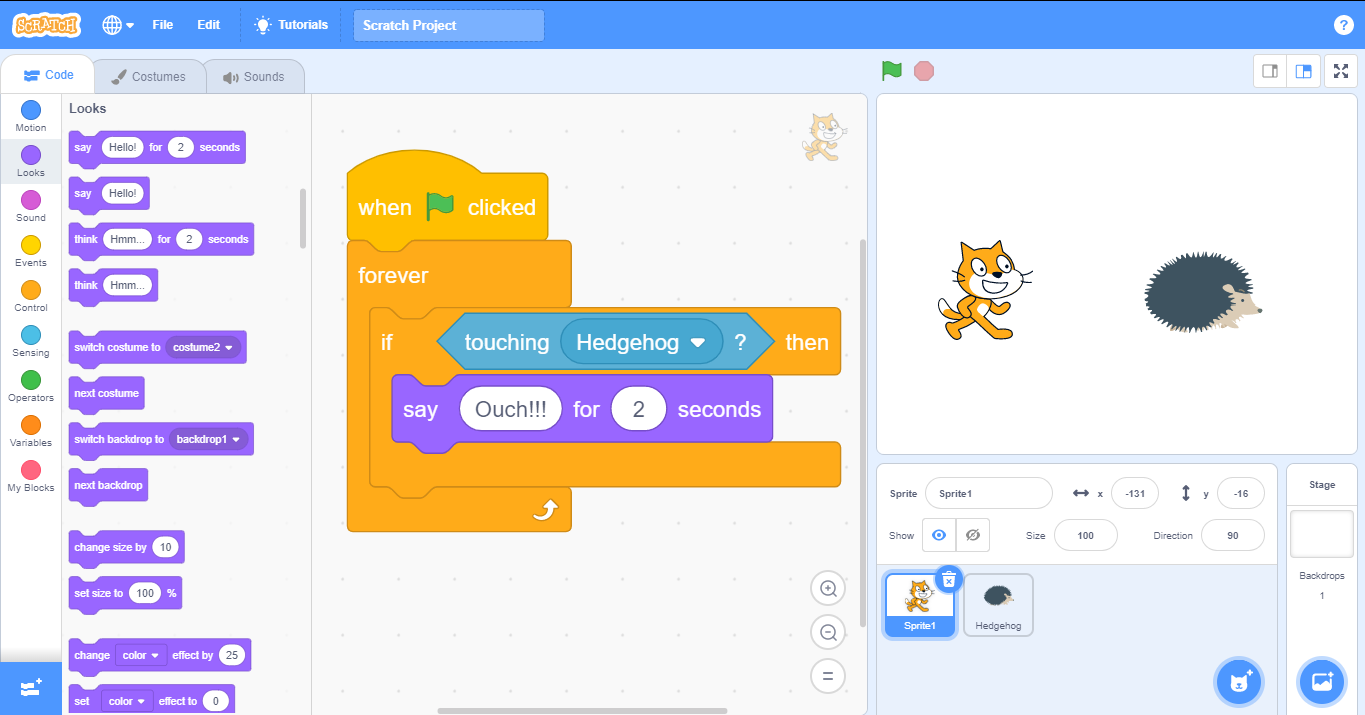Hide the sprite with crossed-eye icon
Screen dimensions: 1365x715
coord(972,536)
